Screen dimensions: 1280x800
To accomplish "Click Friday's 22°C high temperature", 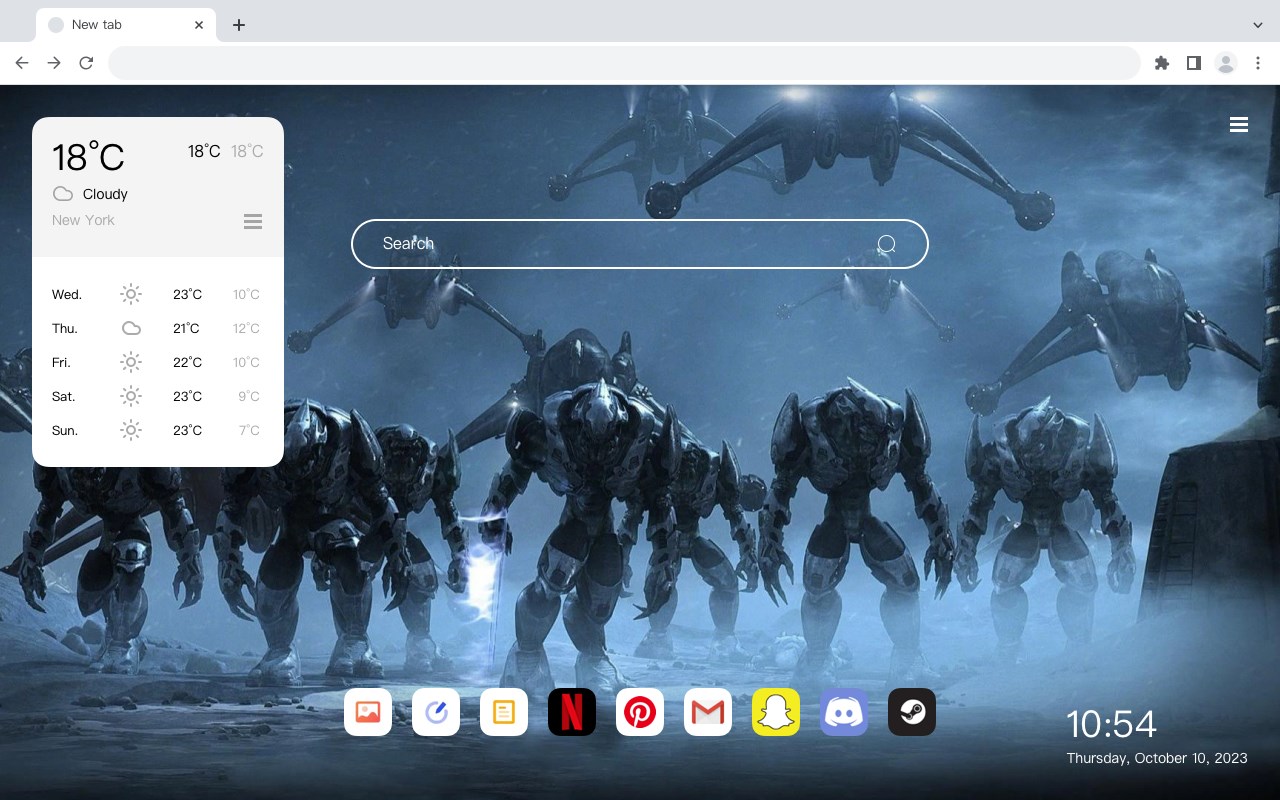I will click(187, 362).
